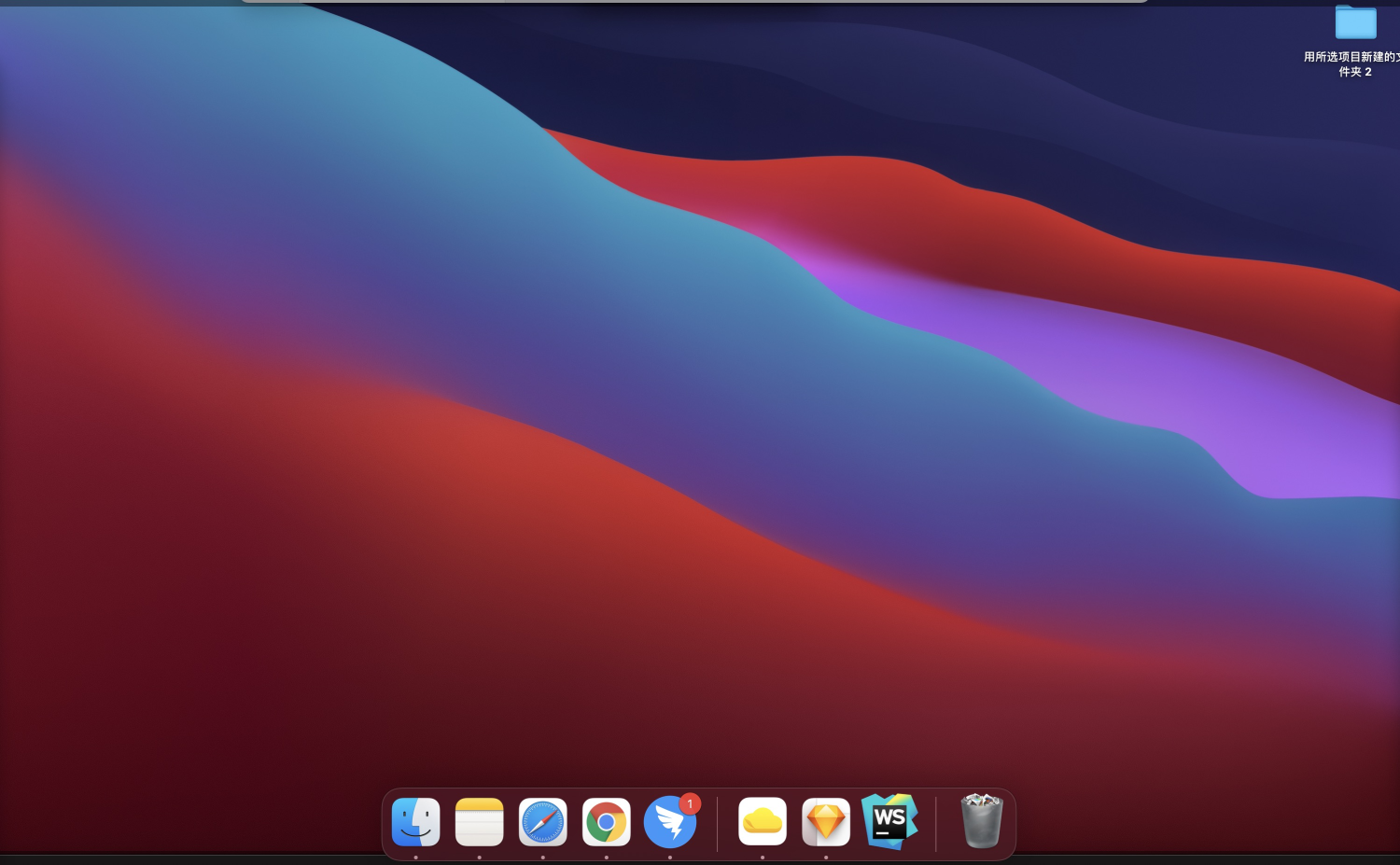The image size is (1400, 865).
Task: Launch the Notes app in Dock
Action: tap(479, 822)
